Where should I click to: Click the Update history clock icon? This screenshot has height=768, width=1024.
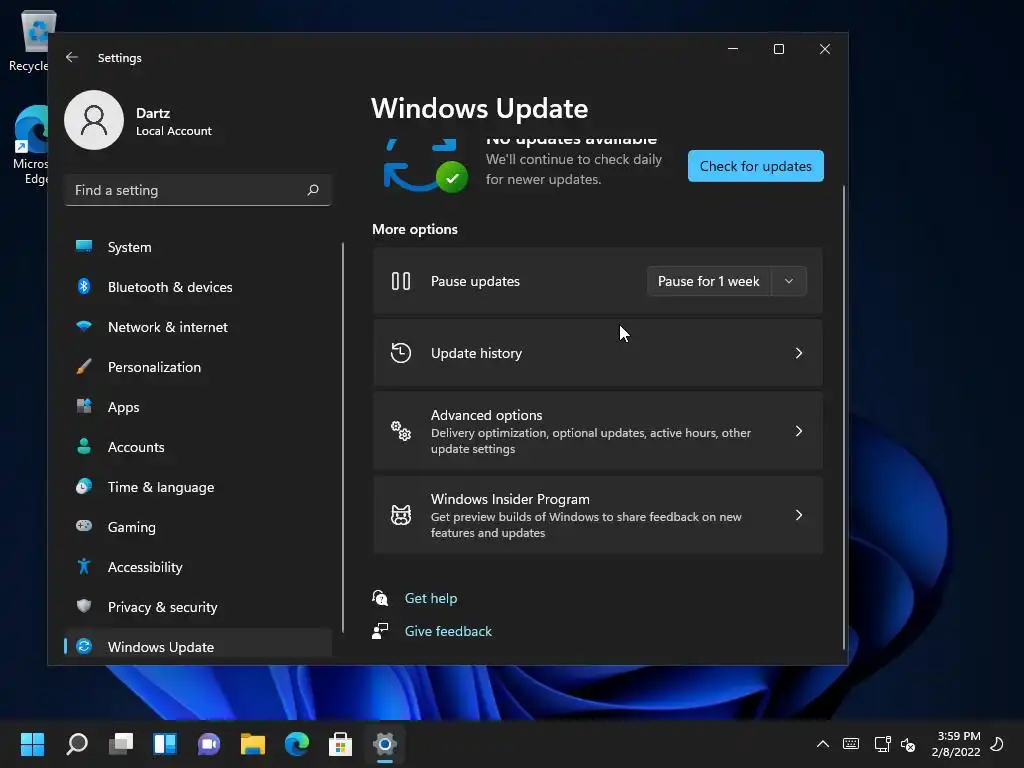(x=401, y=353)
